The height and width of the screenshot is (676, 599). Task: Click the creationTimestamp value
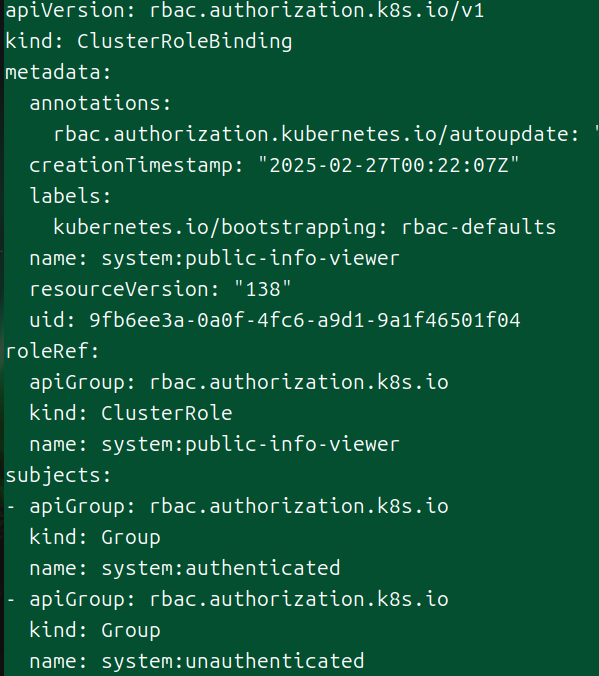[389, 165]
